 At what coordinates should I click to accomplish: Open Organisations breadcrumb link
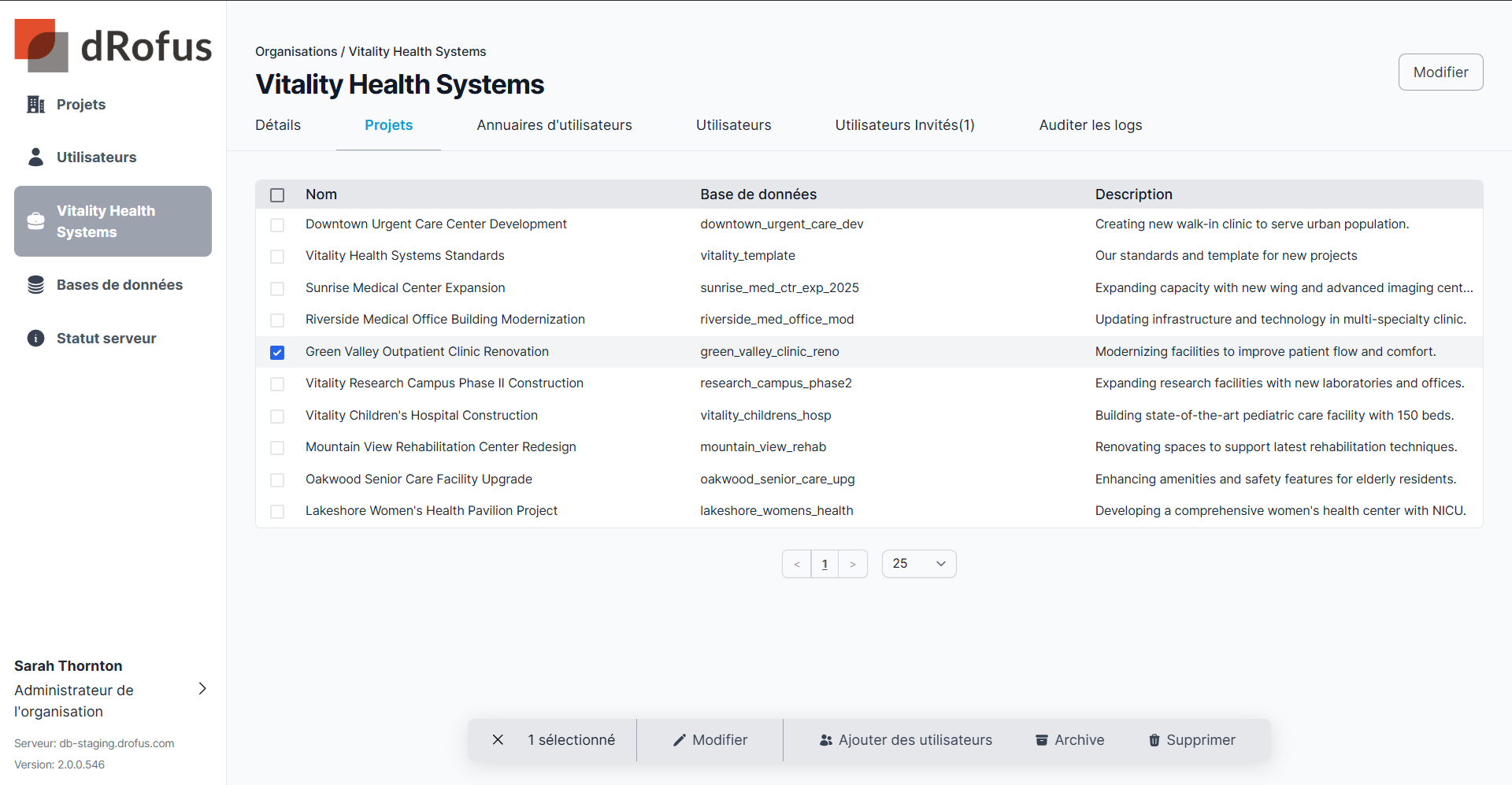tap(296, 52)
